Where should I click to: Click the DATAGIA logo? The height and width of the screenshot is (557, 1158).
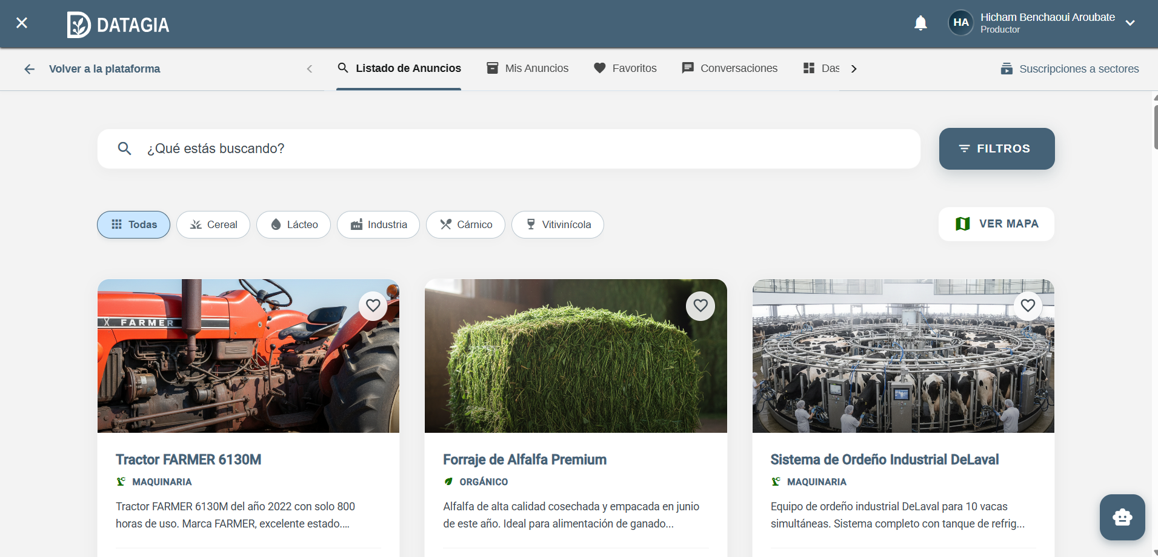[118, 24]
